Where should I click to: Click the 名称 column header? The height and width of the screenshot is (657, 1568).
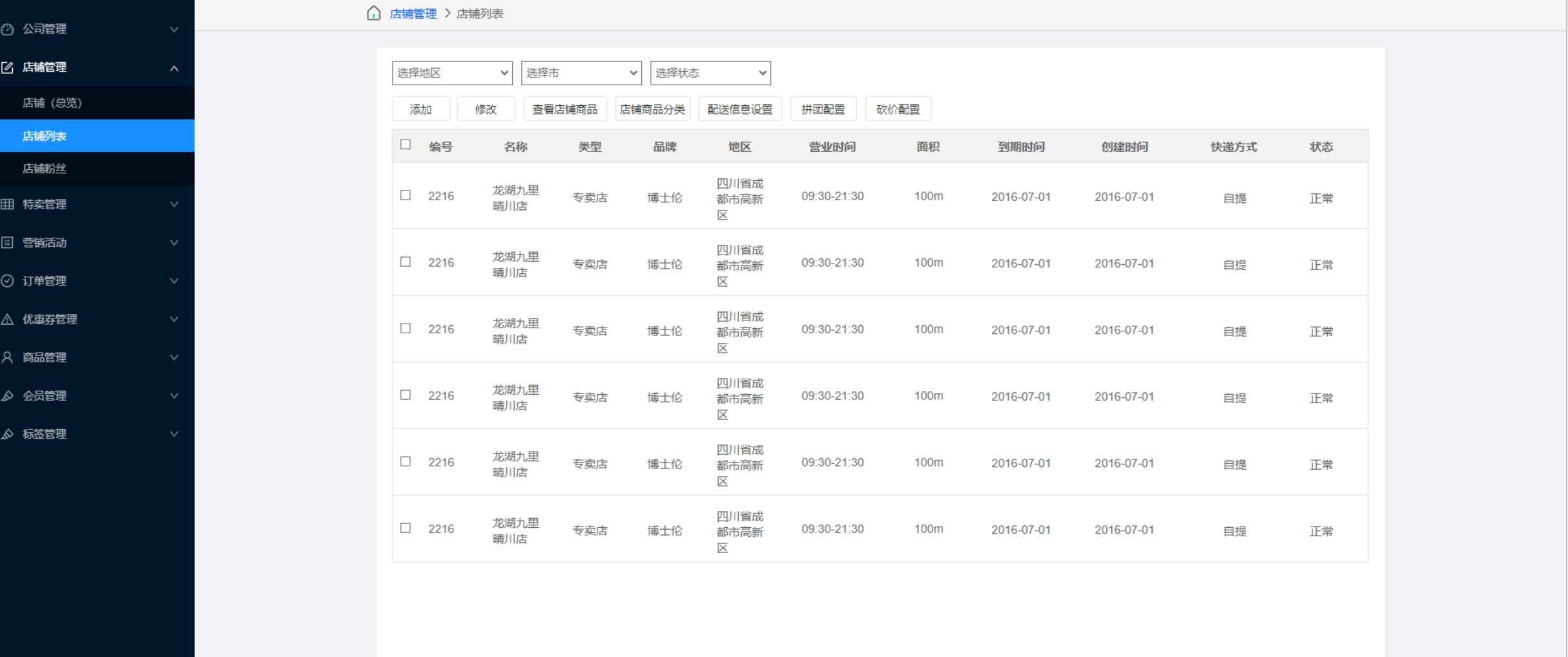pyautogui.click(x=515, y=147)
